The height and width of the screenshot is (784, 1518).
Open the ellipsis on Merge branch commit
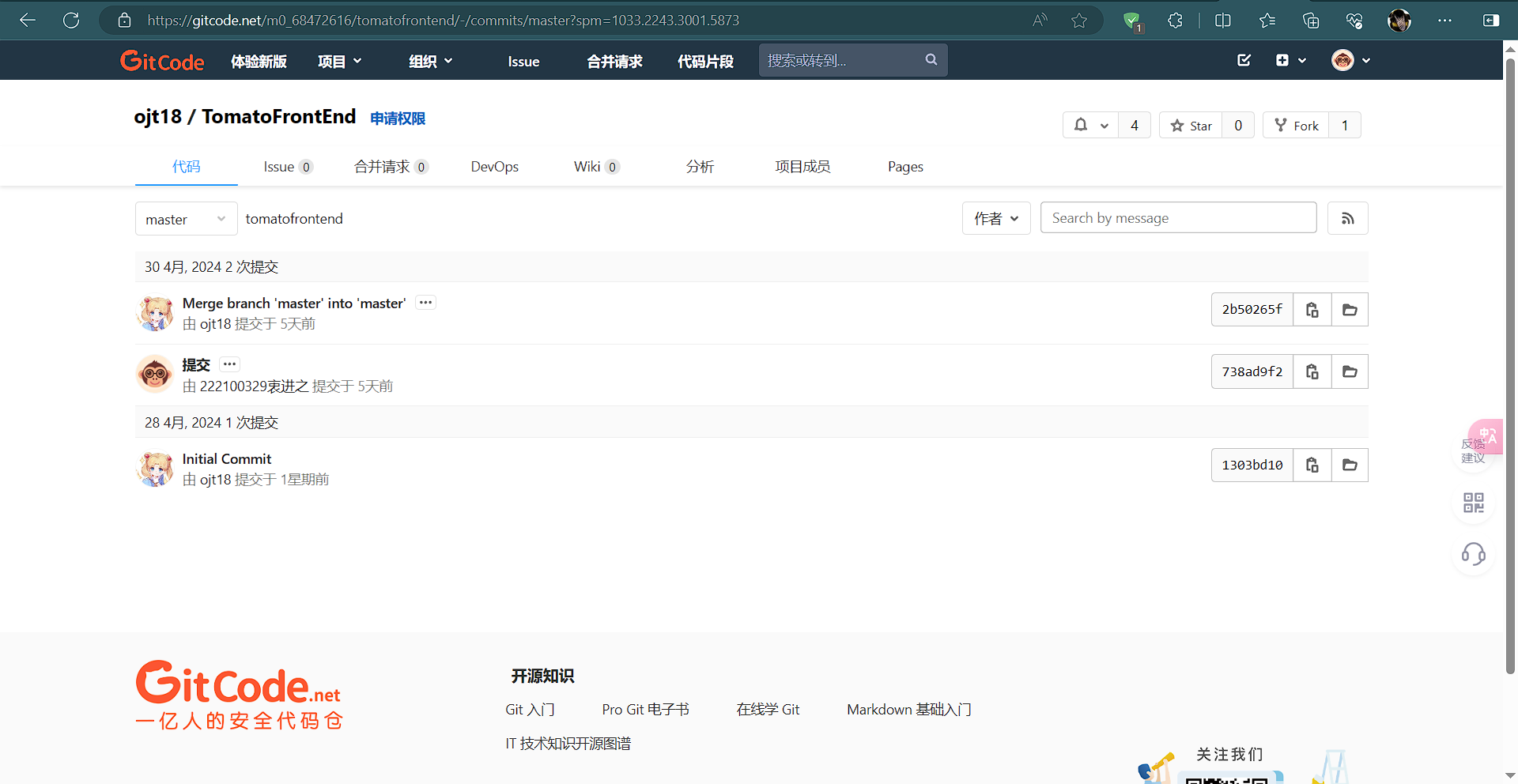pos(425,302)
